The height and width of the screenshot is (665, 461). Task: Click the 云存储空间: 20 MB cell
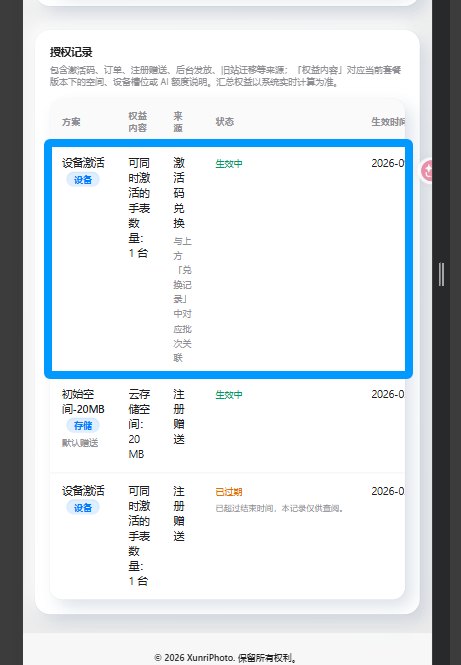click(x=139, y=424)
